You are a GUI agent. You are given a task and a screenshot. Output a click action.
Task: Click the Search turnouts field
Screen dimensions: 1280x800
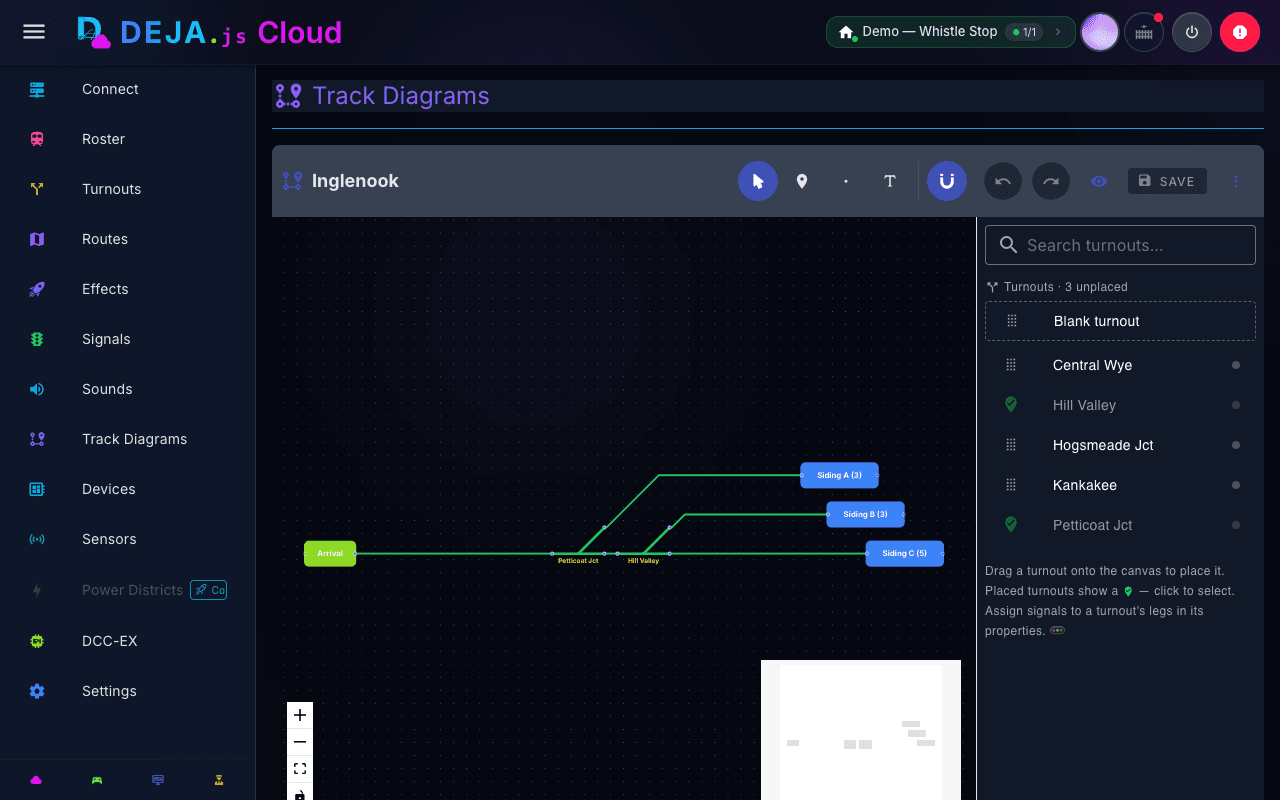1120,245
